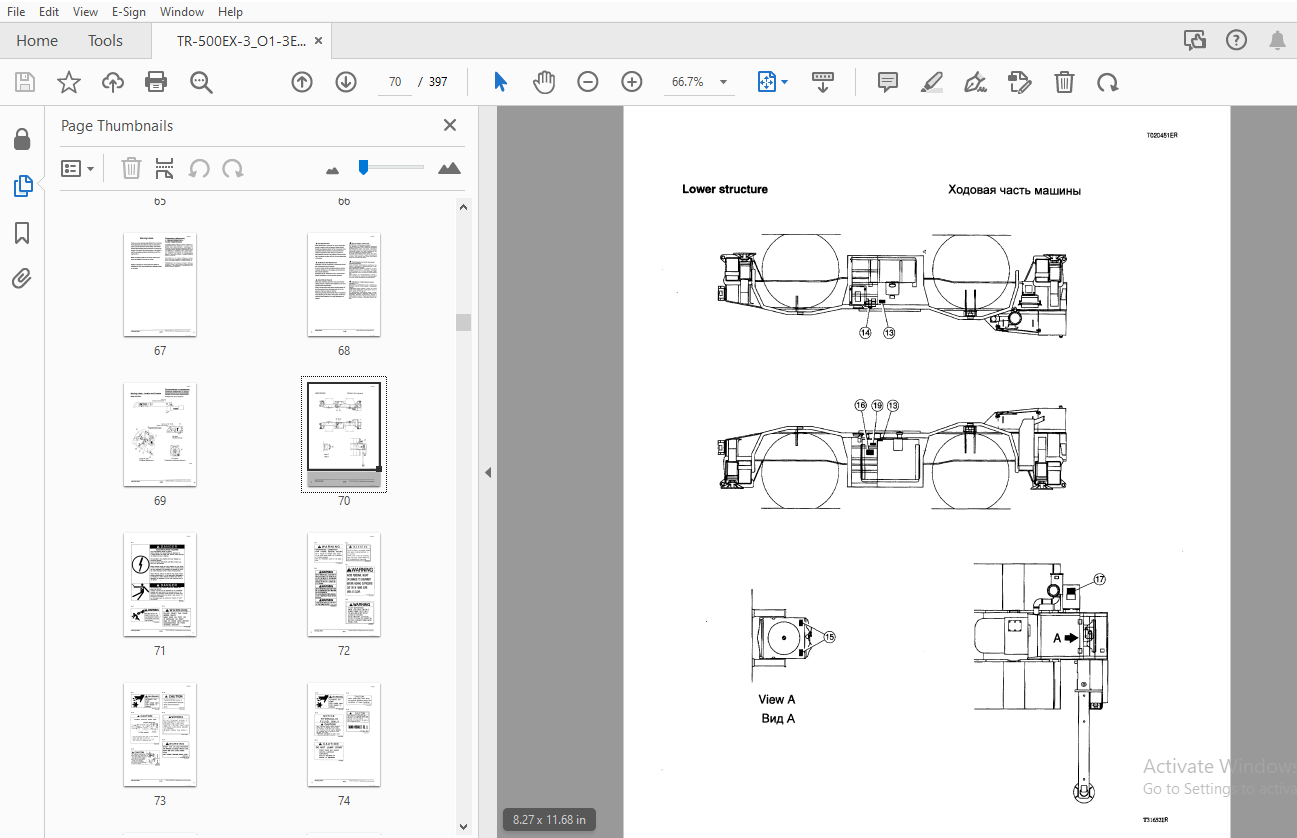
Task: Click the thumbnails panel scroll up arrow
Action: point(463,208)
